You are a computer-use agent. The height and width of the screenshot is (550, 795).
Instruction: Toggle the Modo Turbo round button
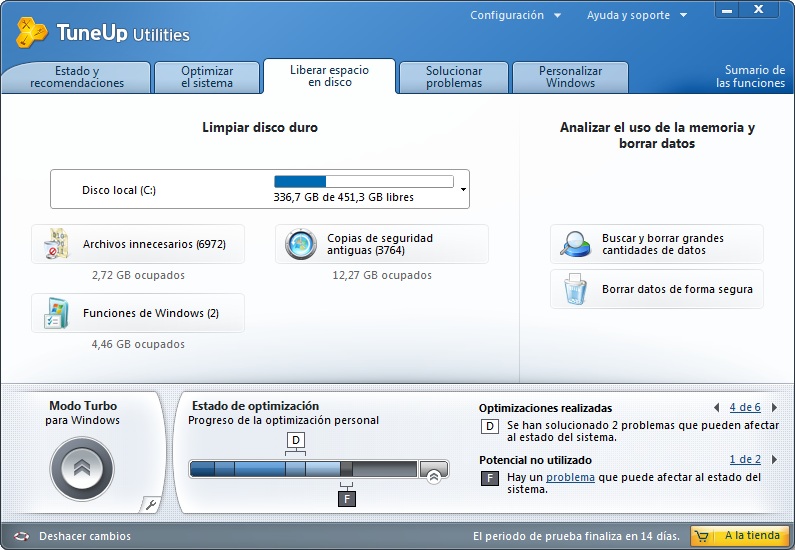pos(82,468)
